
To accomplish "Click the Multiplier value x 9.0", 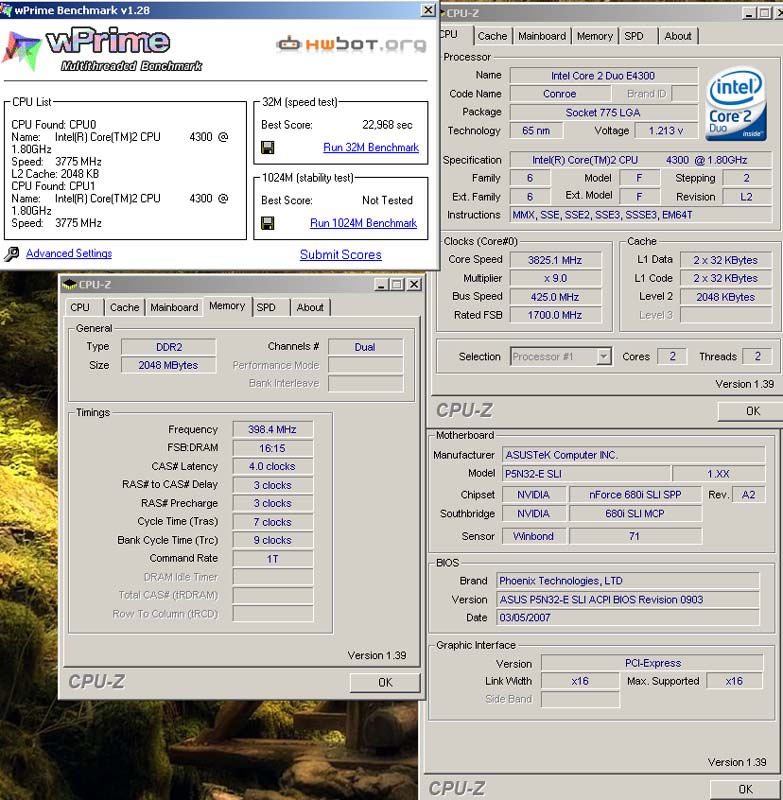I will 555,279.
